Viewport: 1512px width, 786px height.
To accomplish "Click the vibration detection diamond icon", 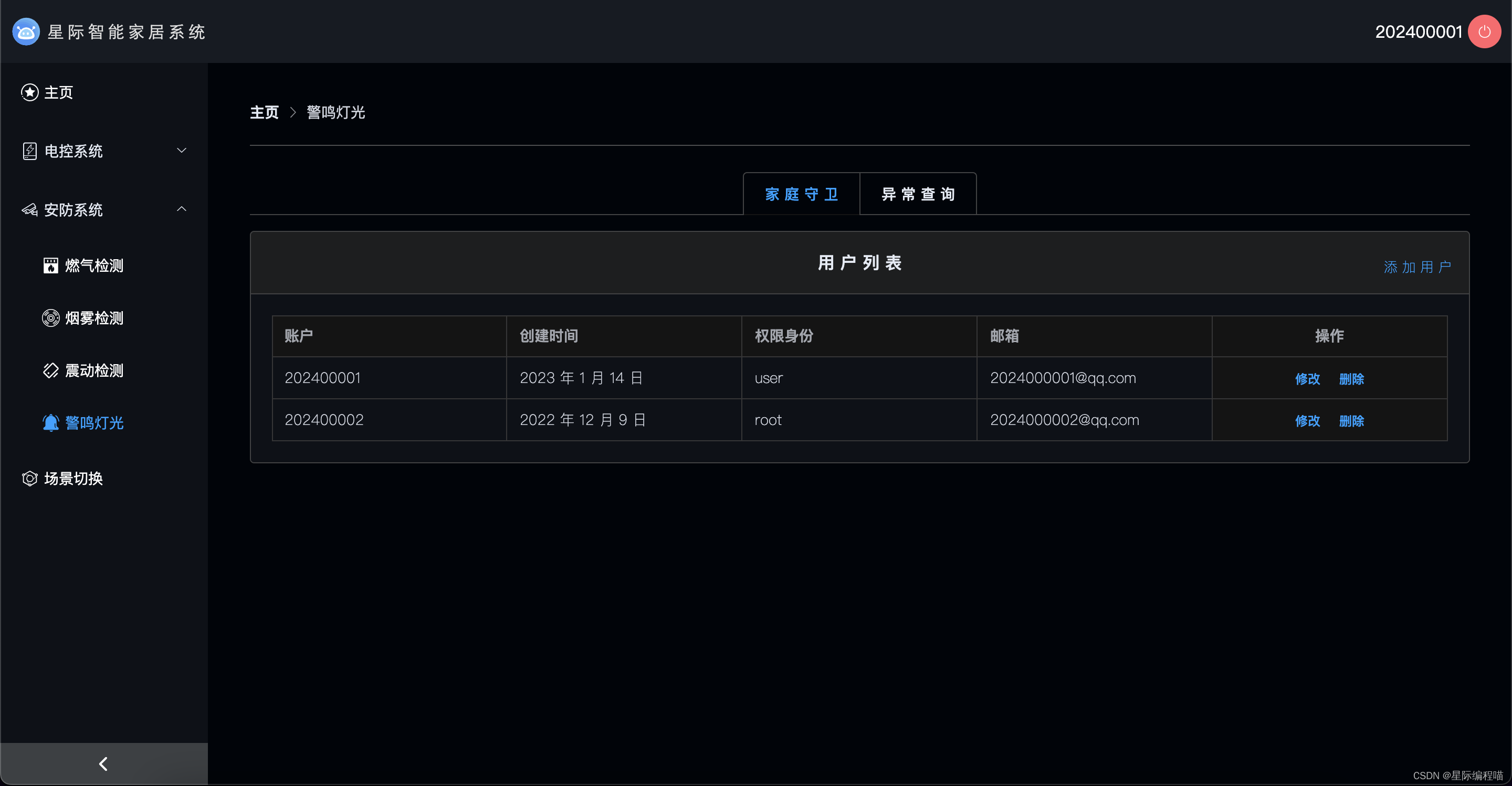I will pos(50,371).
